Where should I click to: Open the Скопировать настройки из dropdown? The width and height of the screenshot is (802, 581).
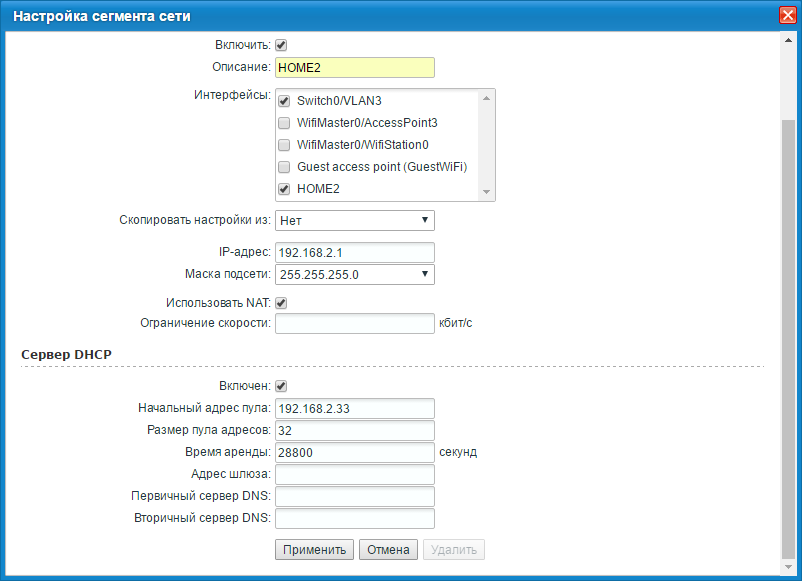[x=354, y=220]
